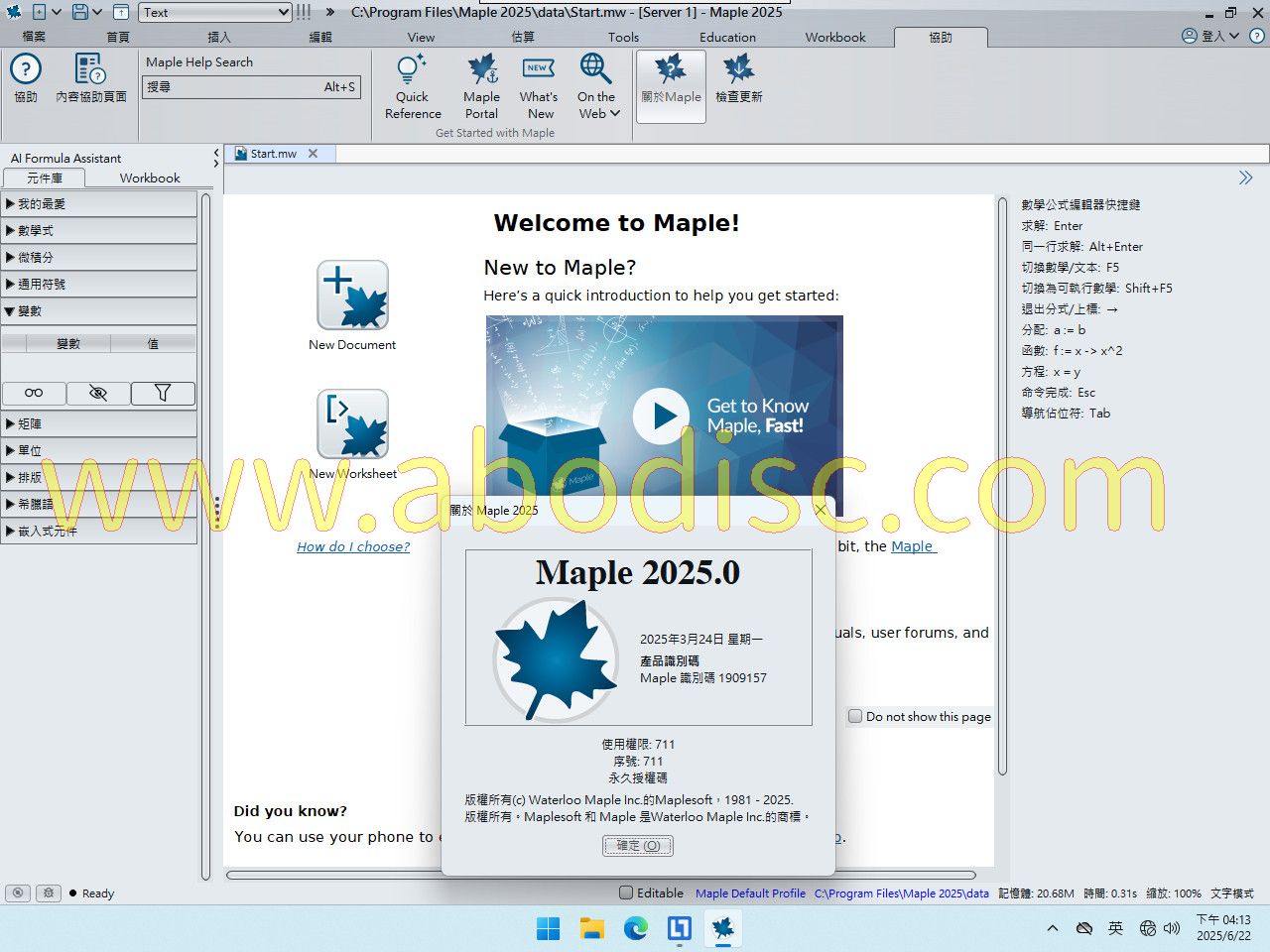Expand the 通用符號 palette
1270x952 pixels.
(99, 284)
